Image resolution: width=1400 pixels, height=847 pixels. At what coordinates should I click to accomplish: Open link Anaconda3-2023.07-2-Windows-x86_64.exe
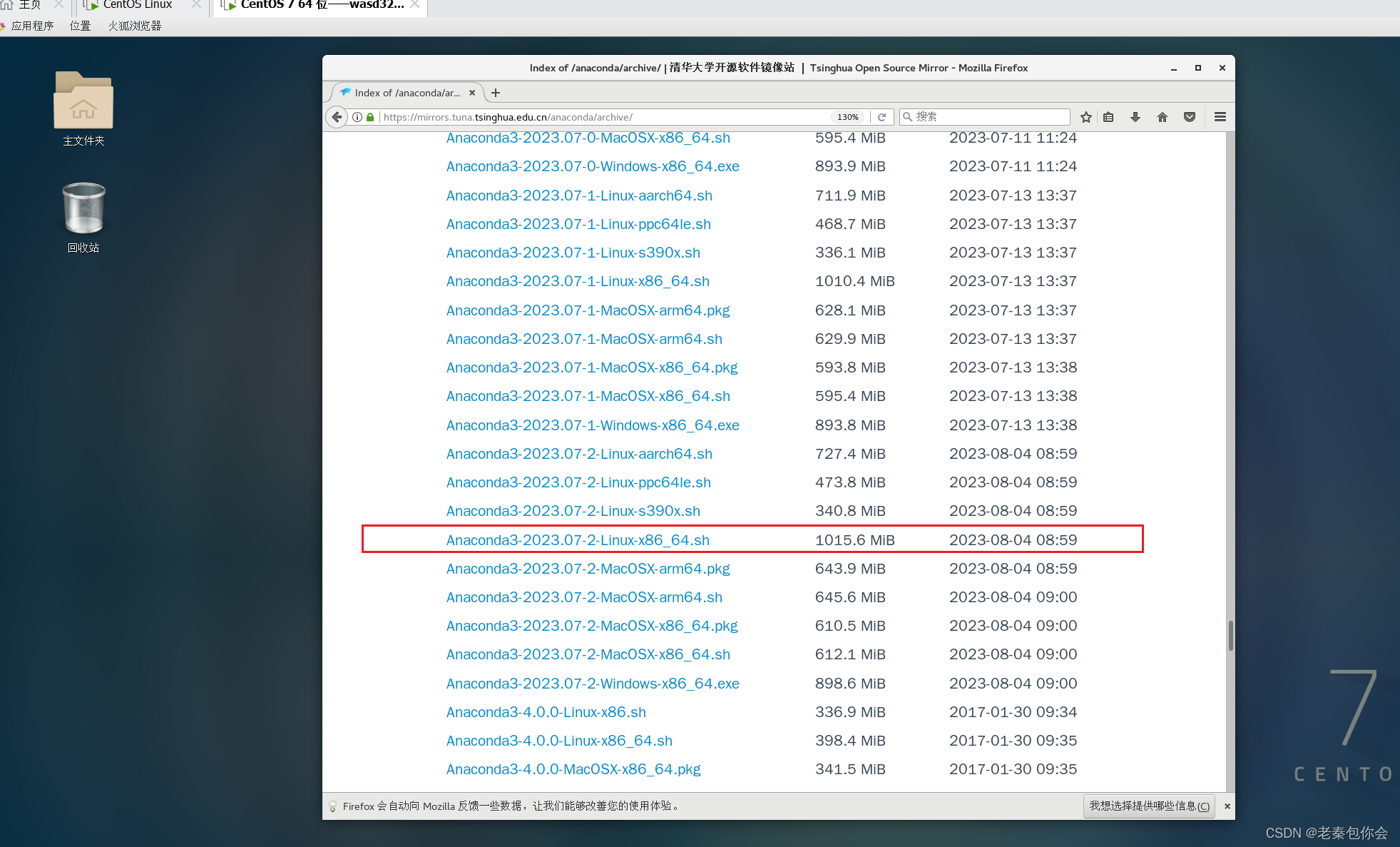point(593,684)
